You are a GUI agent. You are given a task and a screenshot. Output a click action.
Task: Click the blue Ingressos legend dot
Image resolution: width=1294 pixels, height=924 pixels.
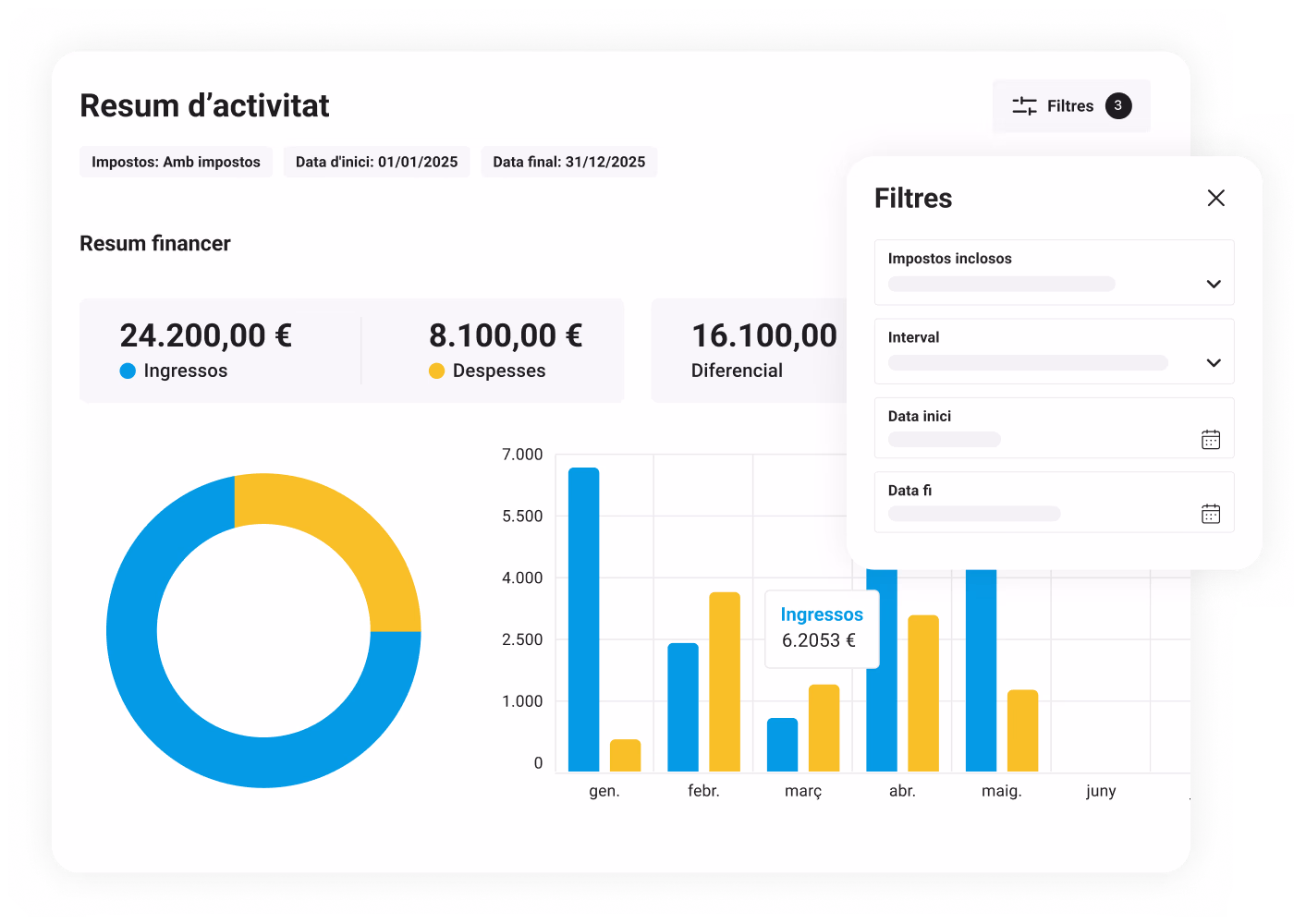(x=128, y=371)
